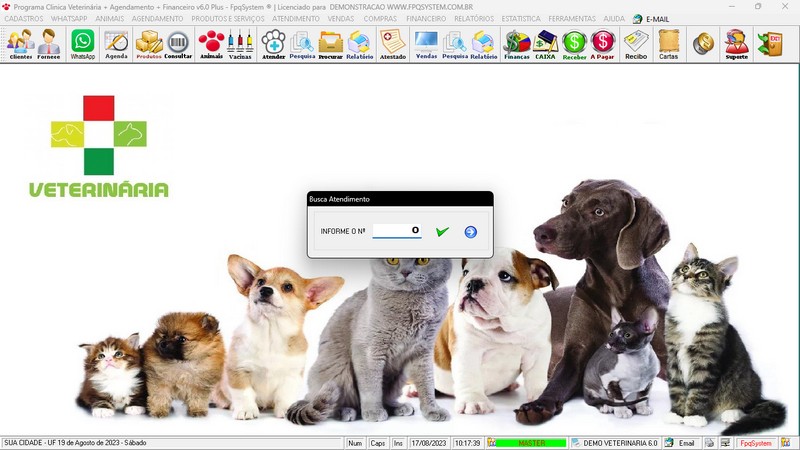Open the Cartas parchment icon
The image size is (800, 450).
tap(668, 44)
